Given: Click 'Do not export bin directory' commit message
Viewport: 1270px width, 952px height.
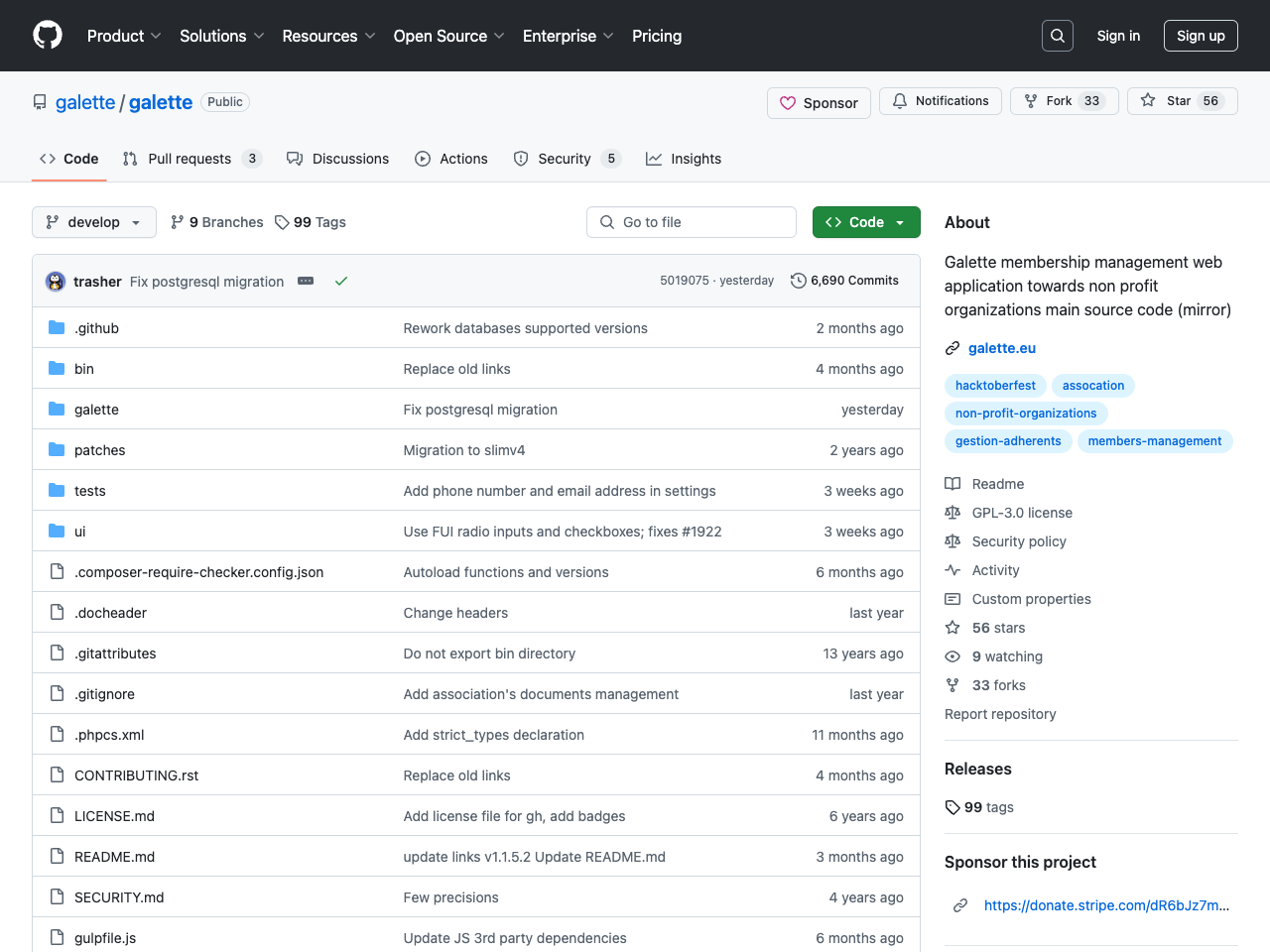Looking at the screenshot, I should click(489, 654).
